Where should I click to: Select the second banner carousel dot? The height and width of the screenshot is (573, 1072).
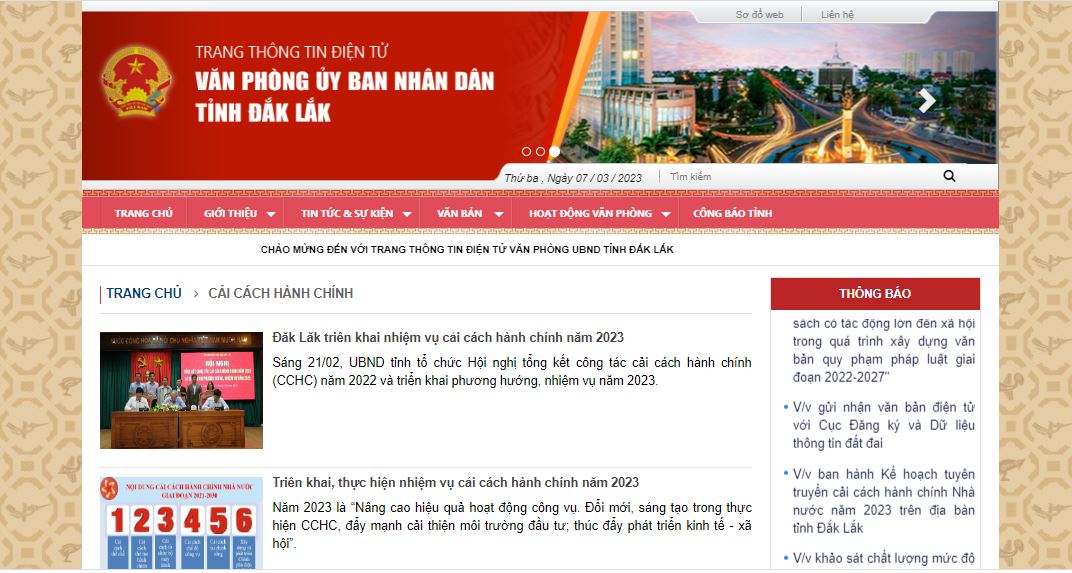click(x=541, y=152)
